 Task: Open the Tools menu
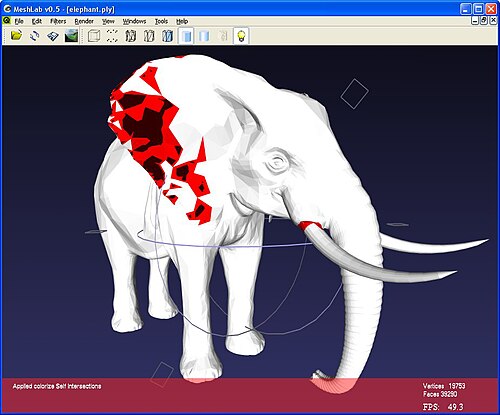pos(161,21)
